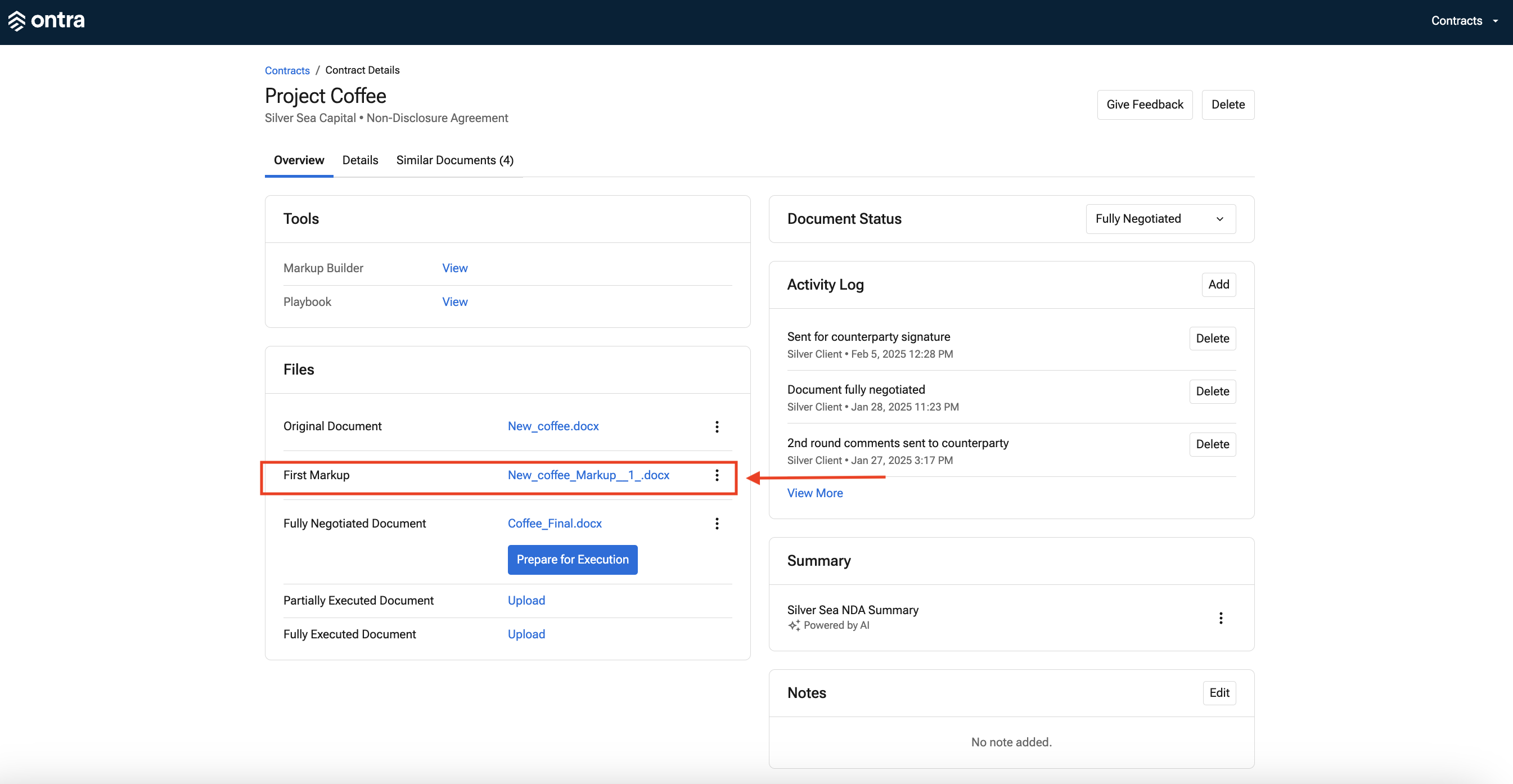1513x784 pixels.
Task: Open the Contracts menu in top bar
Action: [1464, 21]
